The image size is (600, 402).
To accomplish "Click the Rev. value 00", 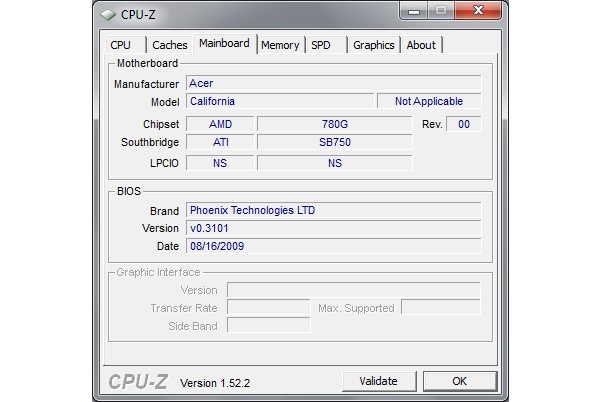I will 464,124.
